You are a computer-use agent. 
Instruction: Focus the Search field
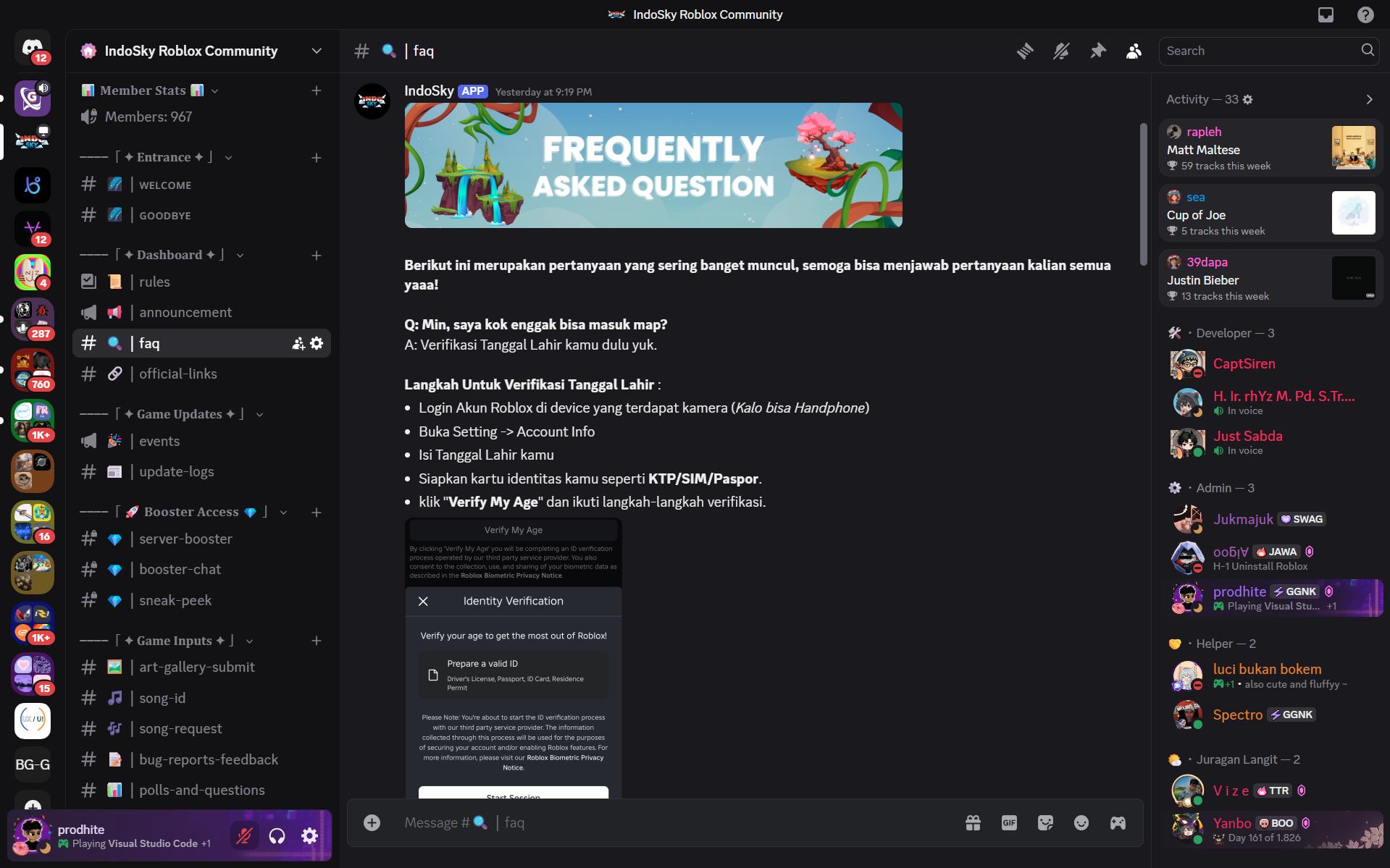point(1268,51)
